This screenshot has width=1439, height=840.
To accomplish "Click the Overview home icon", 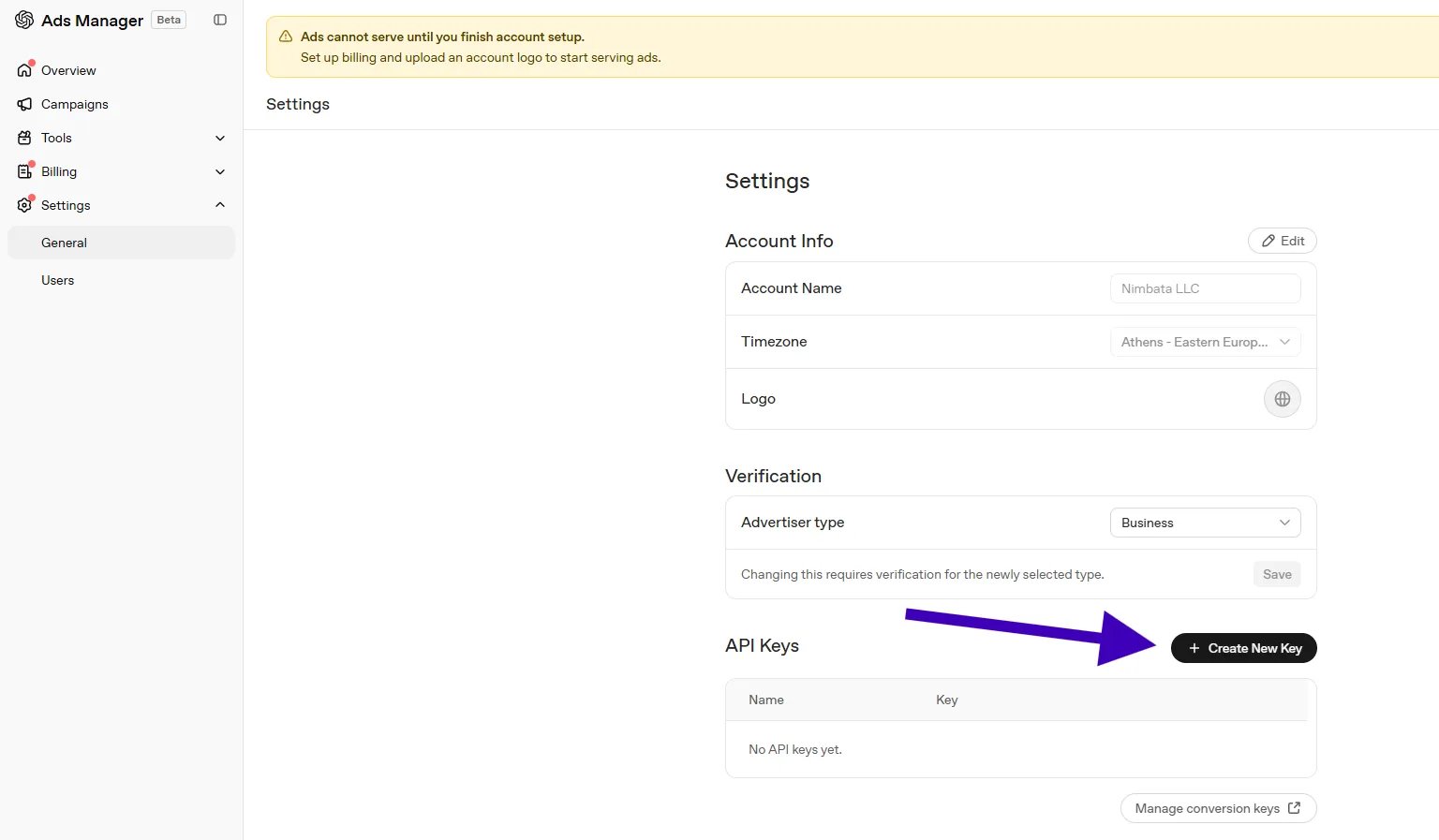I will coord(24,70).
